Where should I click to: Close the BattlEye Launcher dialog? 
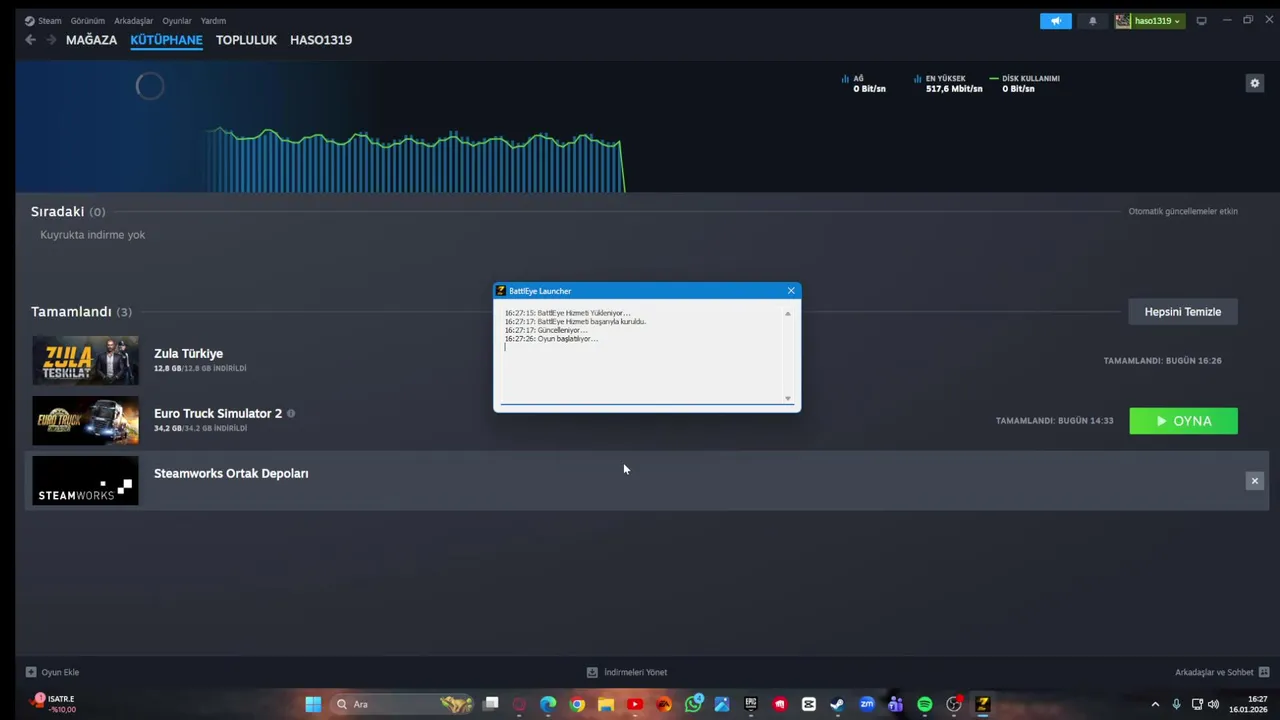791,291
